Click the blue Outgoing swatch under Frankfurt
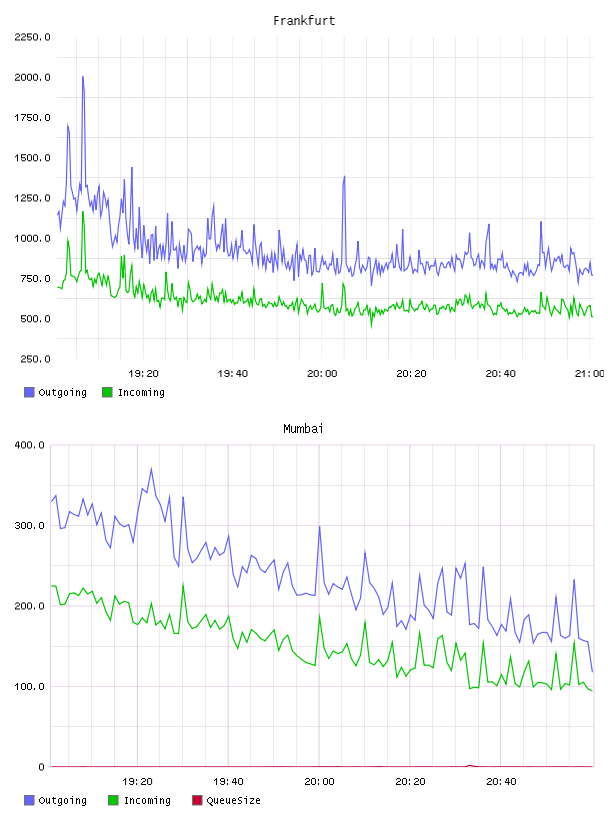This screenshot has height=816, width=608. click(x=29, y=392)
